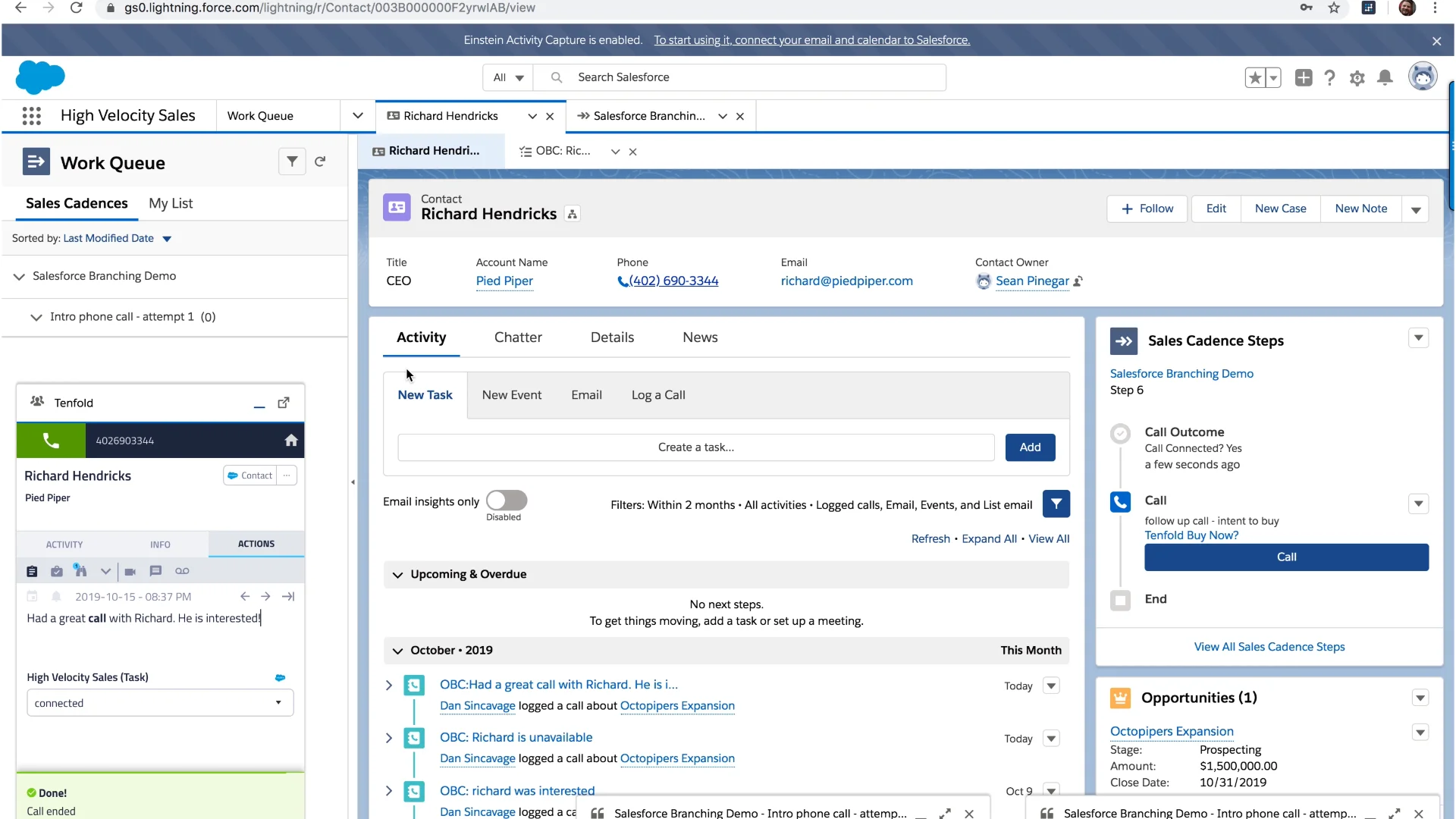The image size is (1456, 819).
Task: Select the connected status dropdown in High Velocity Sales Task
Action: tap(155, 702)
